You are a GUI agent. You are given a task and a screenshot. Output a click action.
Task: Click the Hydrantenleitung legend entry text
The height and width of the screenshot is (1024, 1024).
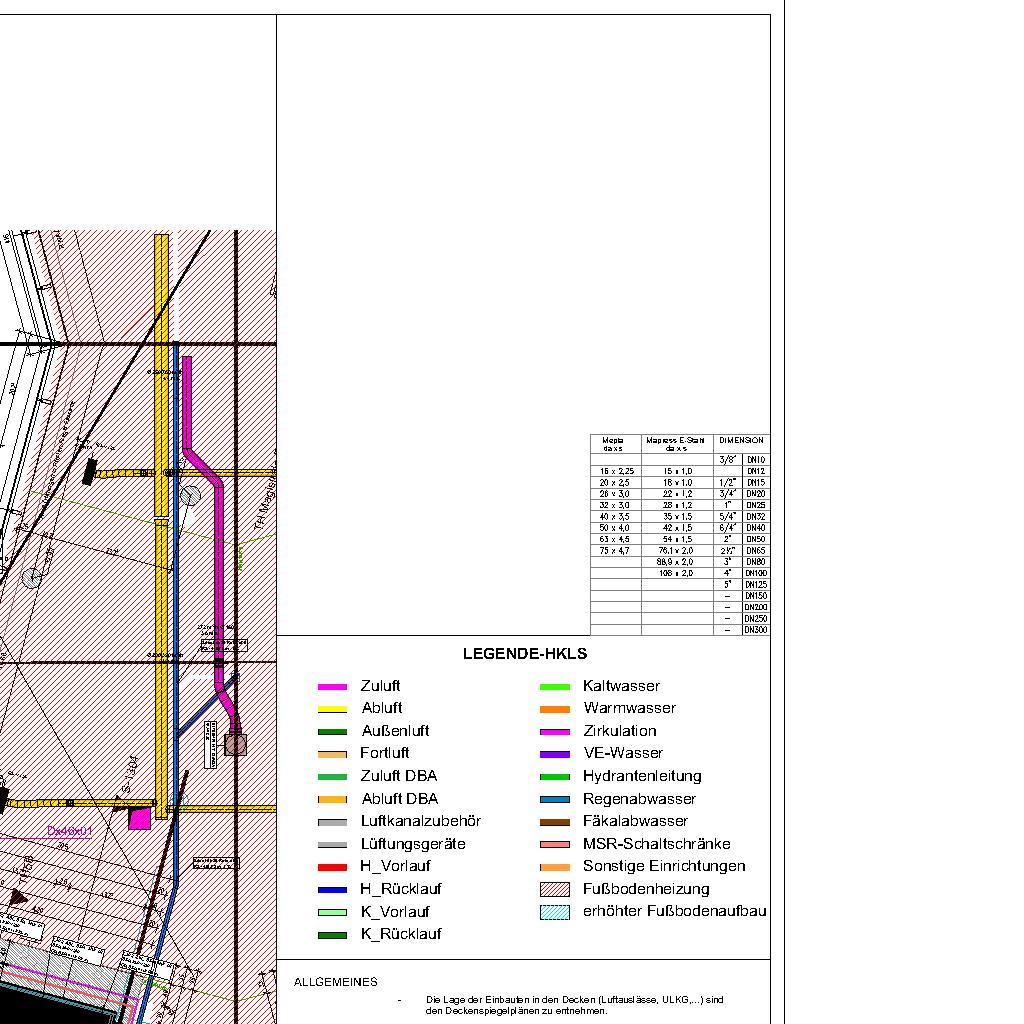tap(641, 776)
